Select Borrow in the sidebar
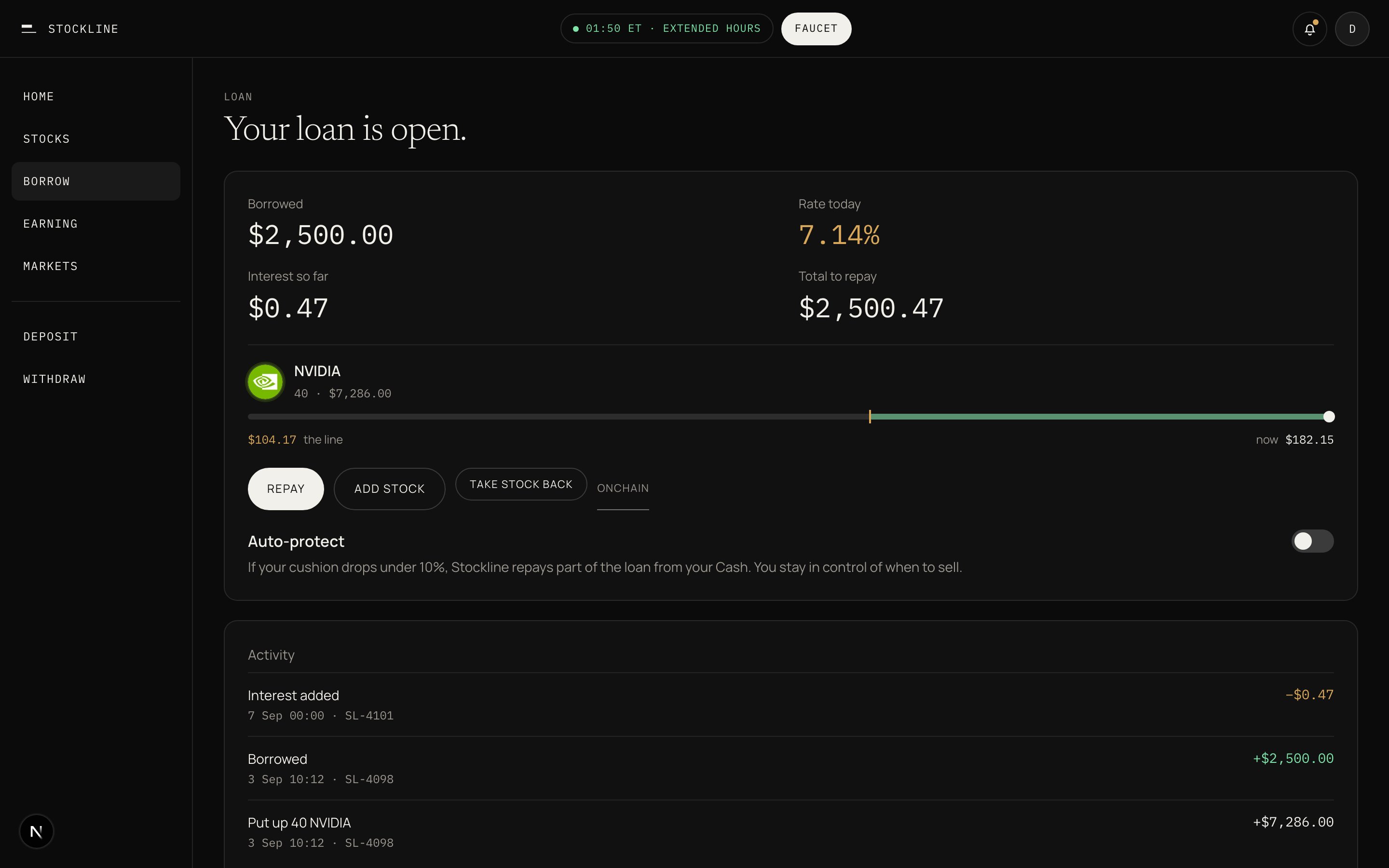This screenshot has height=868, width=1389. coord(96,181)
